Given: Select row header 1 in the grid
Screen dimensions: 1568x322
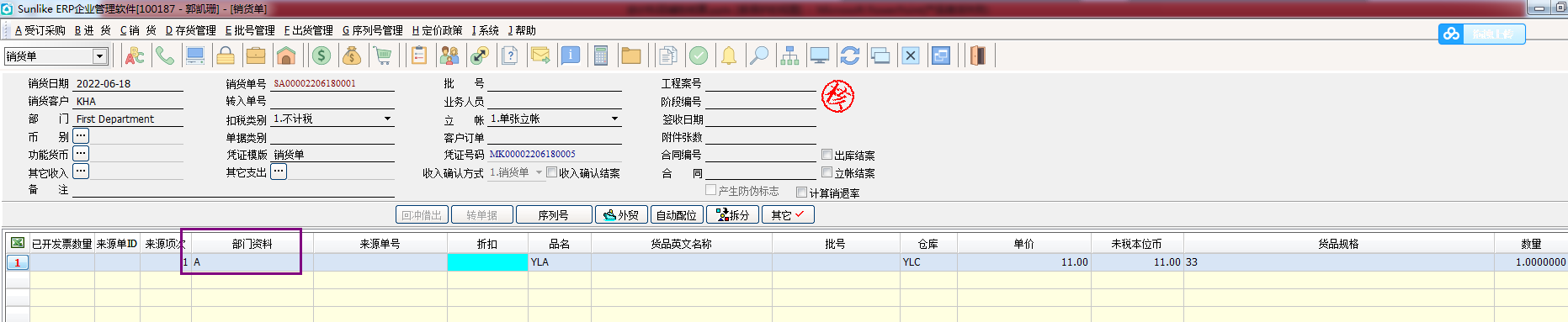Looking at the screenshot, I should pos(17,262).
